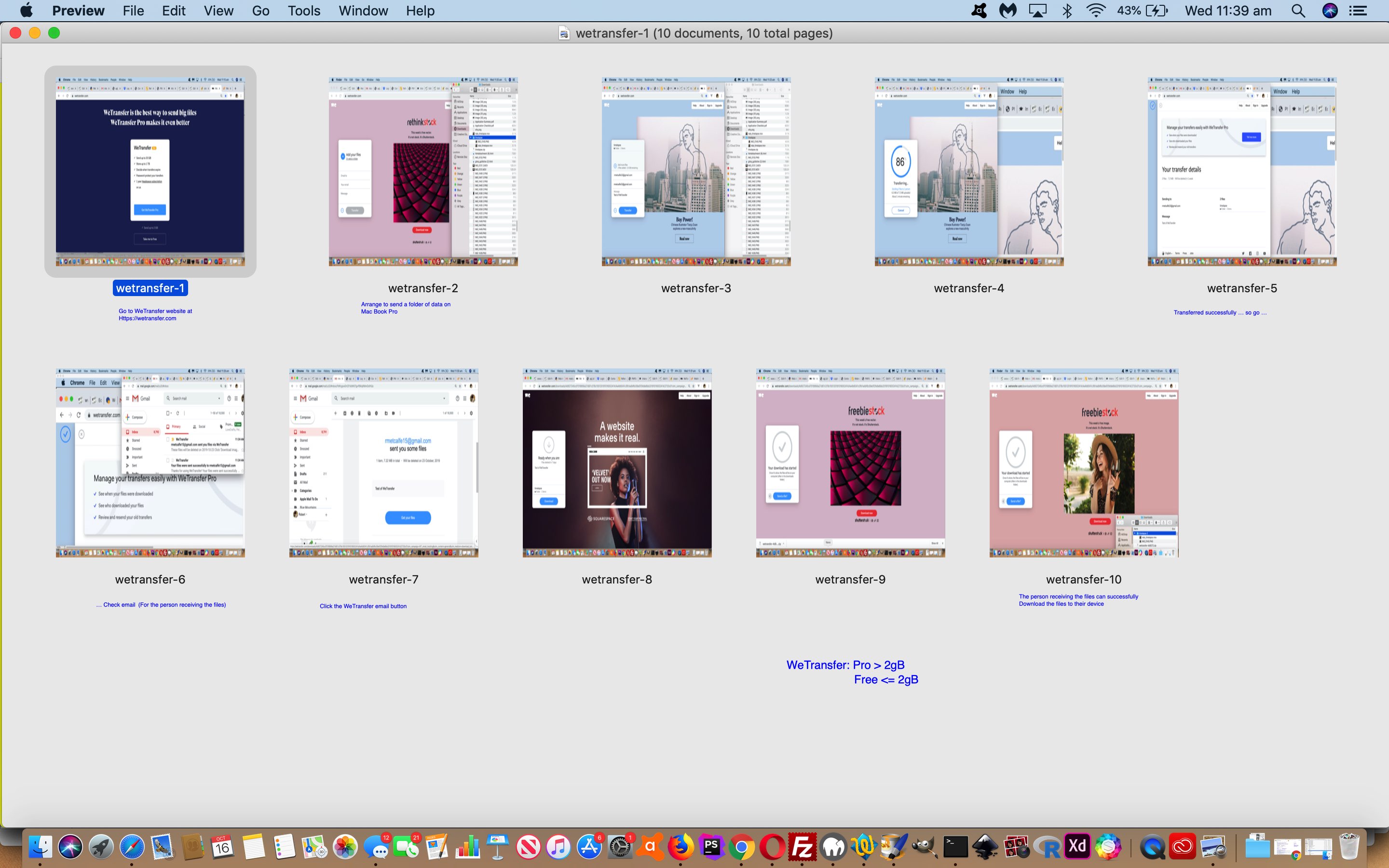Open iTunes music icon in Dock
This screenshot has height=868, width=1389.
click(558, 847)
